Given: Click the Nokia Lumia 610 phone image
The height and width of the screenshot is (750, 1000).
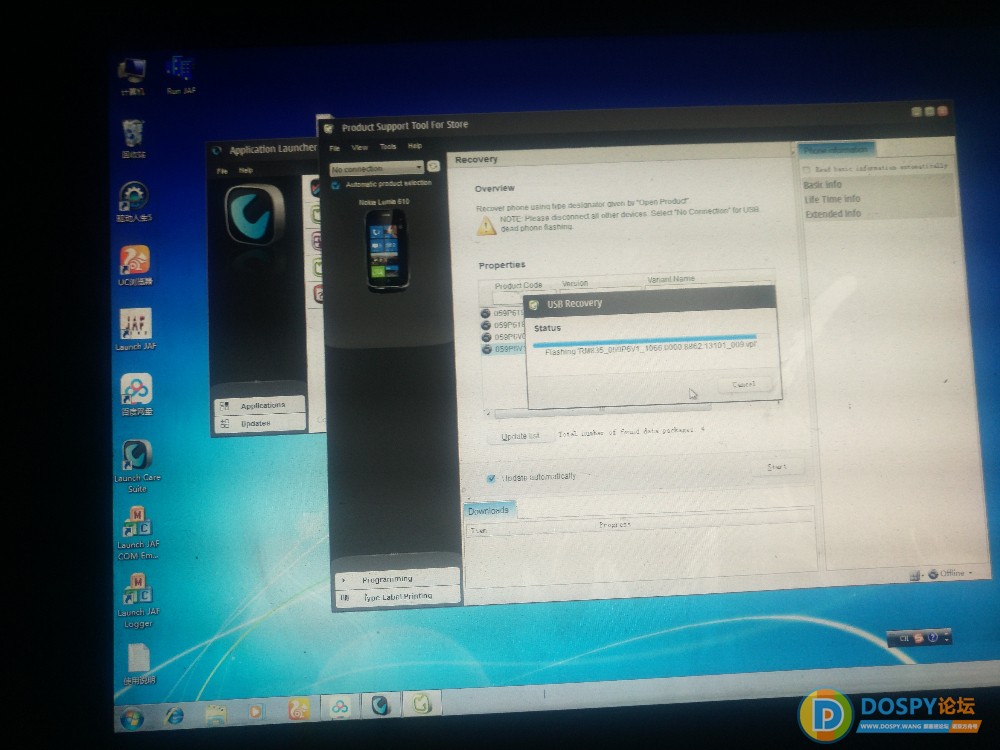Looking at the screenshot, I should click(386, 249).
